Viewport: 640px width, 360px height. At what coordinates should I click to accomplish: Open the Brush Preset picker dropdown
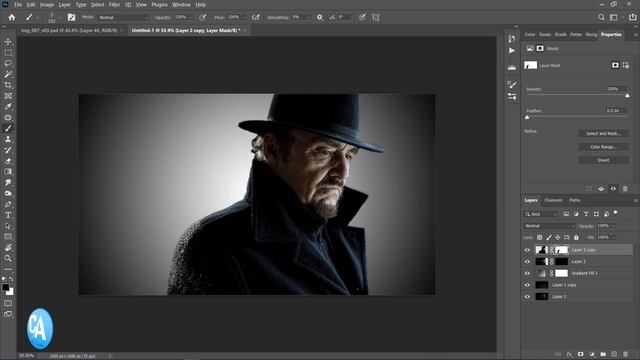(60, 18)
